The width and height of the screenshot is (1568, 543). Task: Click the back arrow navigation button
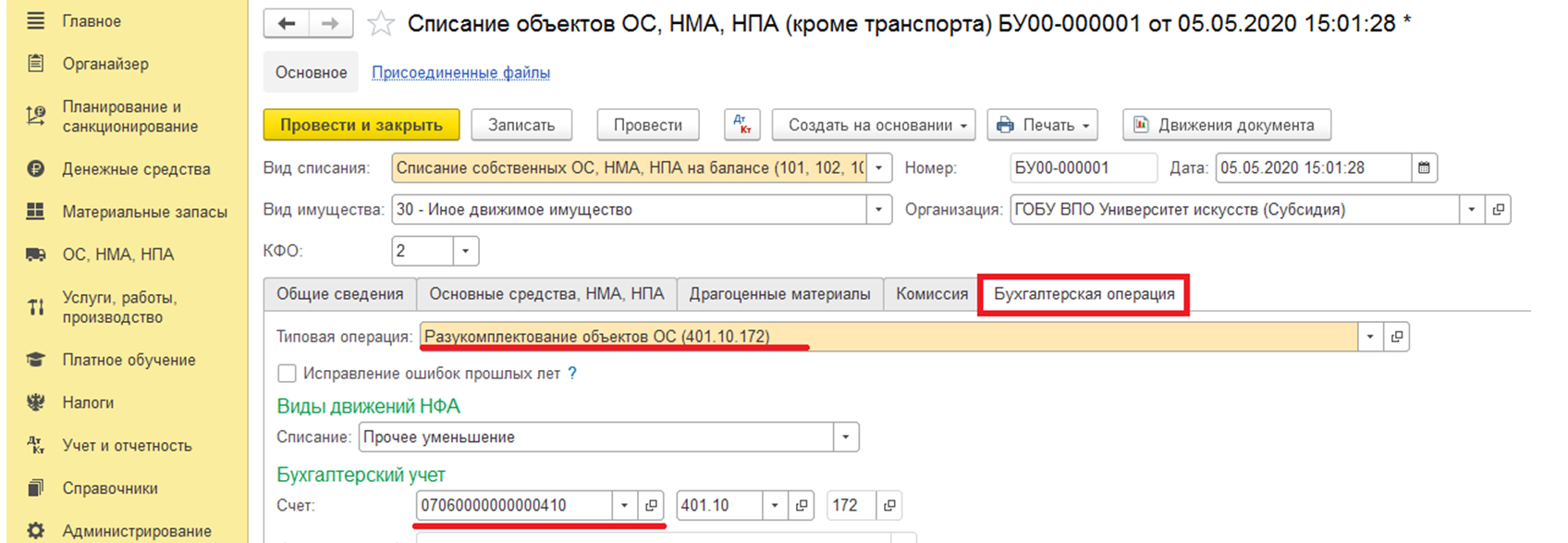(287, 24)
